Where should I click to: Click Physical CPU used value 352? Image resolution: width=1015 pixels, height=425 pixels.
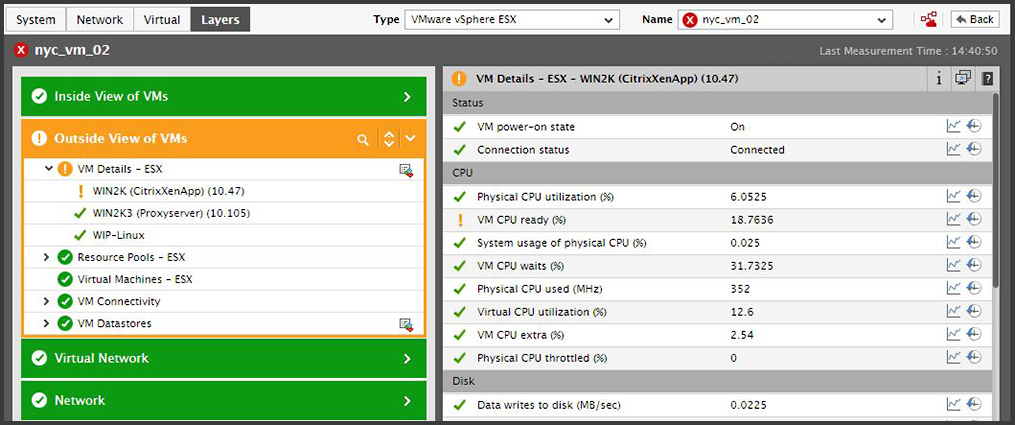tap(740, 289)
